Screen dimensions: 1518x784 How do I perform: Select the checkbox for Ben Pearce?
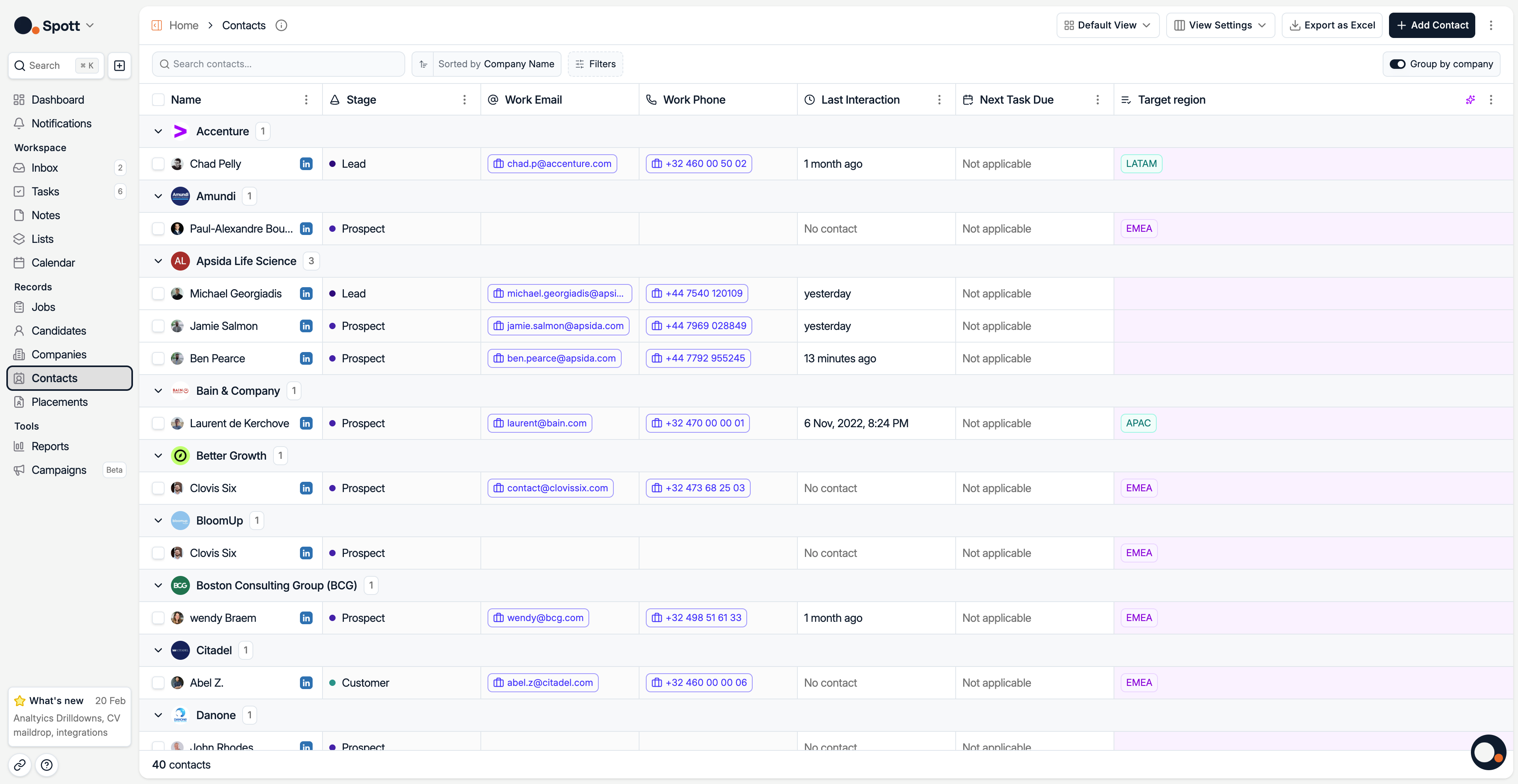[x=158, y=358]
